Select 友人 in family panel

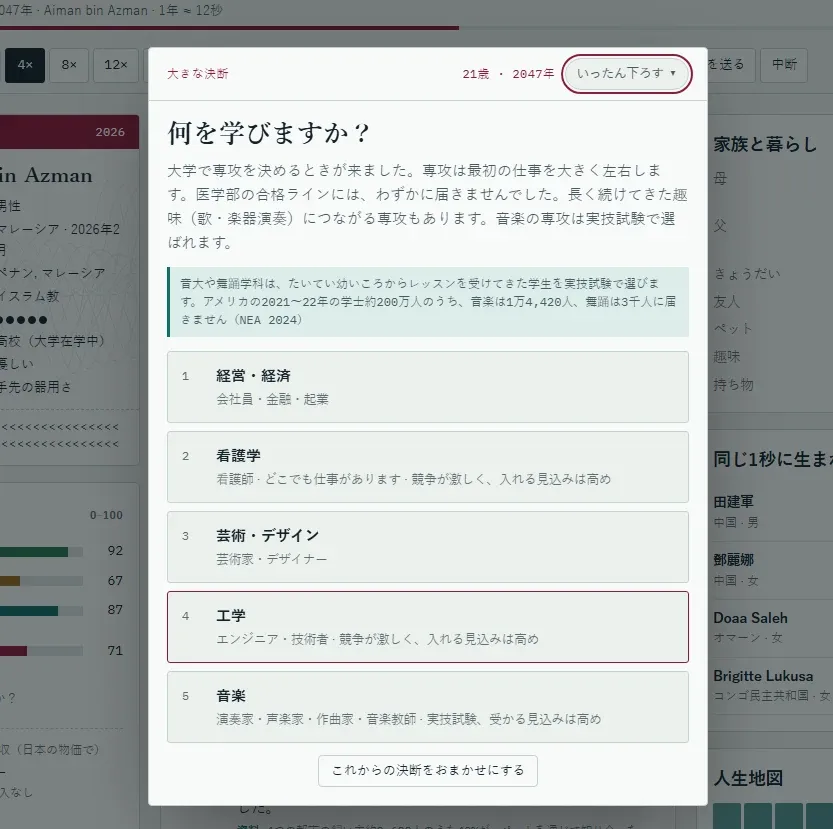pos(726,302)
